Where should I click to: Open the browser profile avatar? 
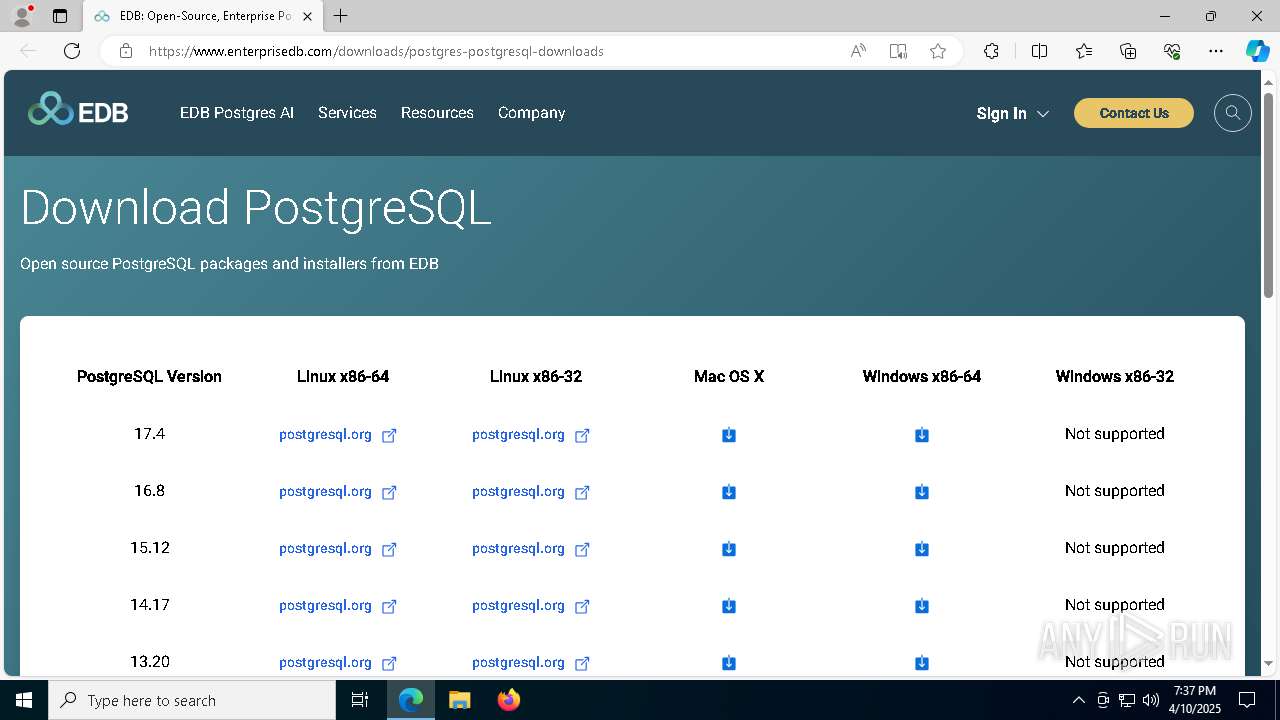point(22,16)
